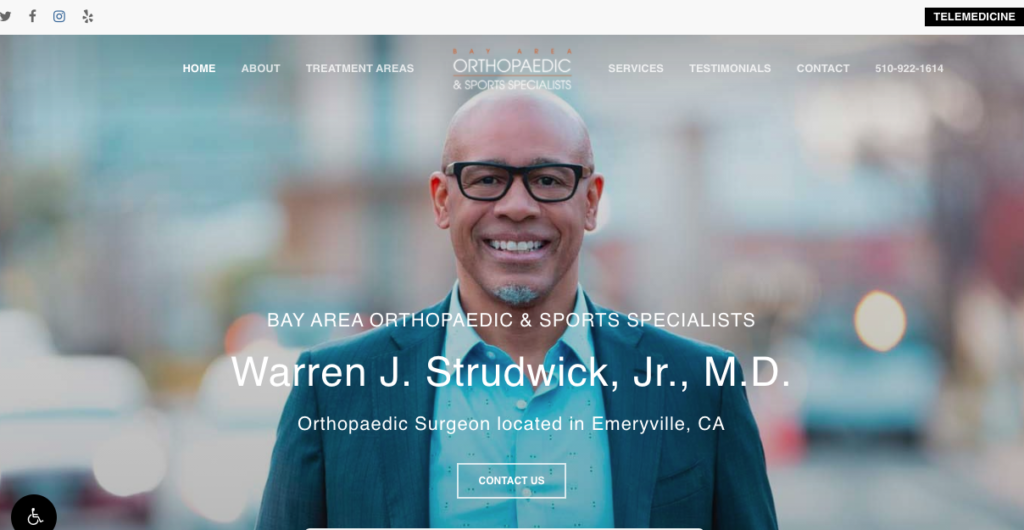Click the Telemedicine button

(x=974, y=17)
